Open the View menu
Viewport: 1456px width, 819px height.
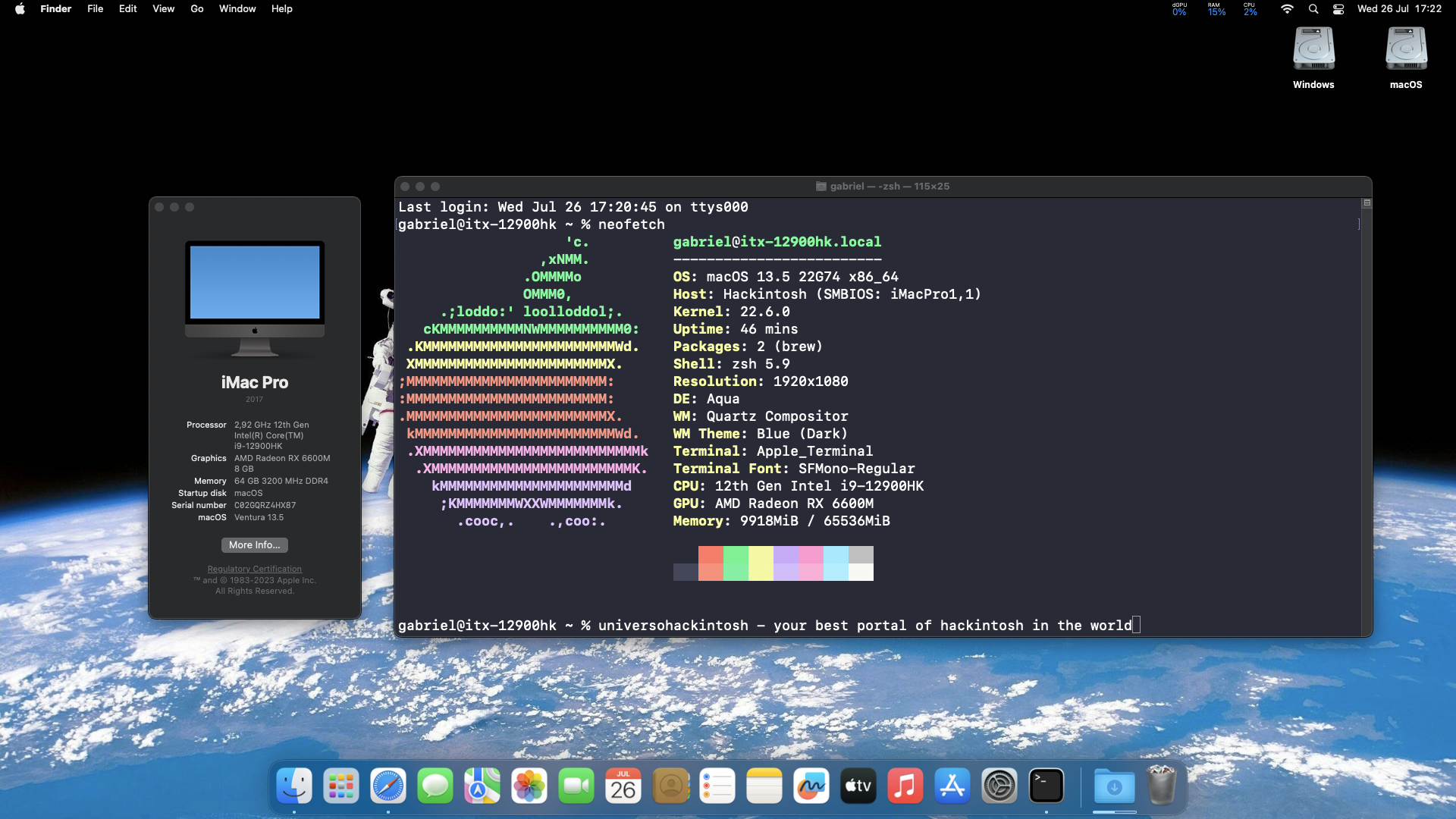(163, 9)
